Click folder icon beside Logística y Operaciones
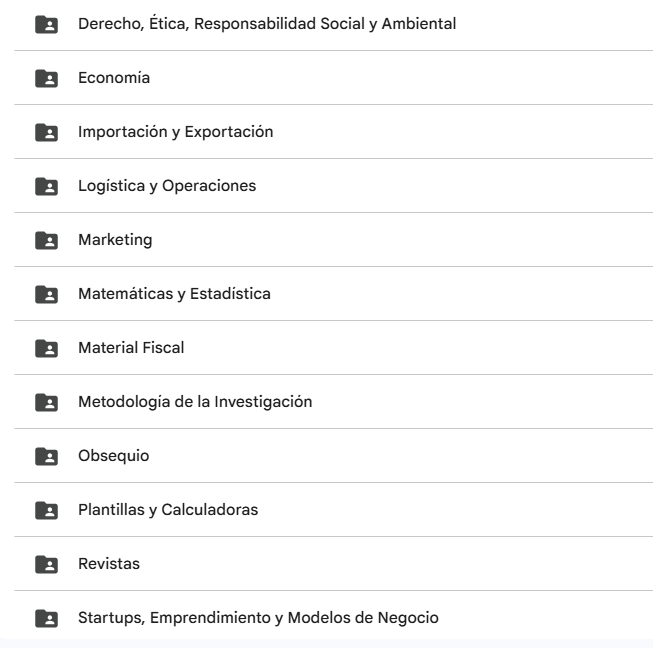The height and width of the screenshot is (648, 653). pos(45,186)
